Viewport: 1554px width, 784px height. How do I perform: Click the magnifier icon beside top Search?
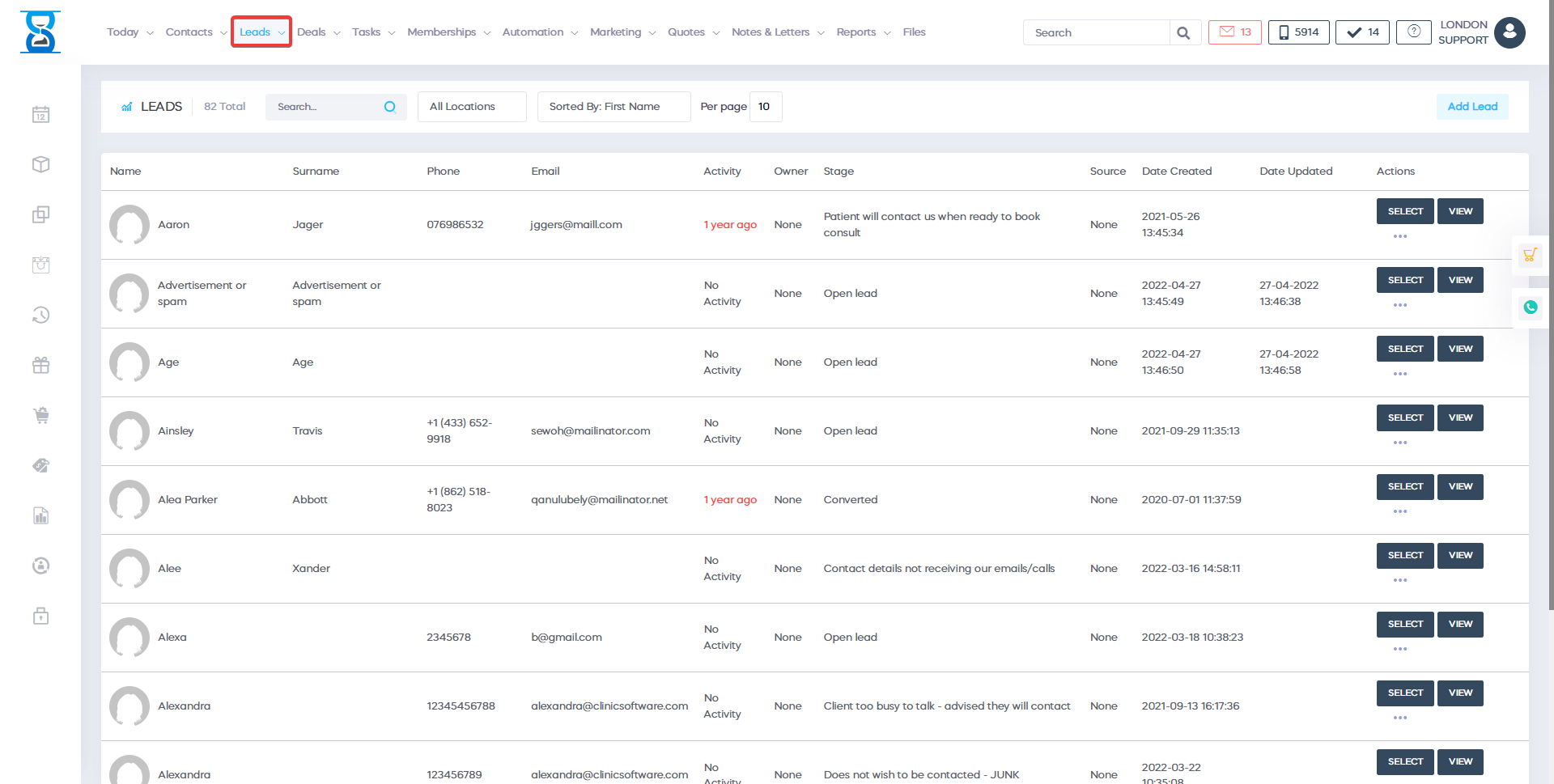[x=1183, y=33]
